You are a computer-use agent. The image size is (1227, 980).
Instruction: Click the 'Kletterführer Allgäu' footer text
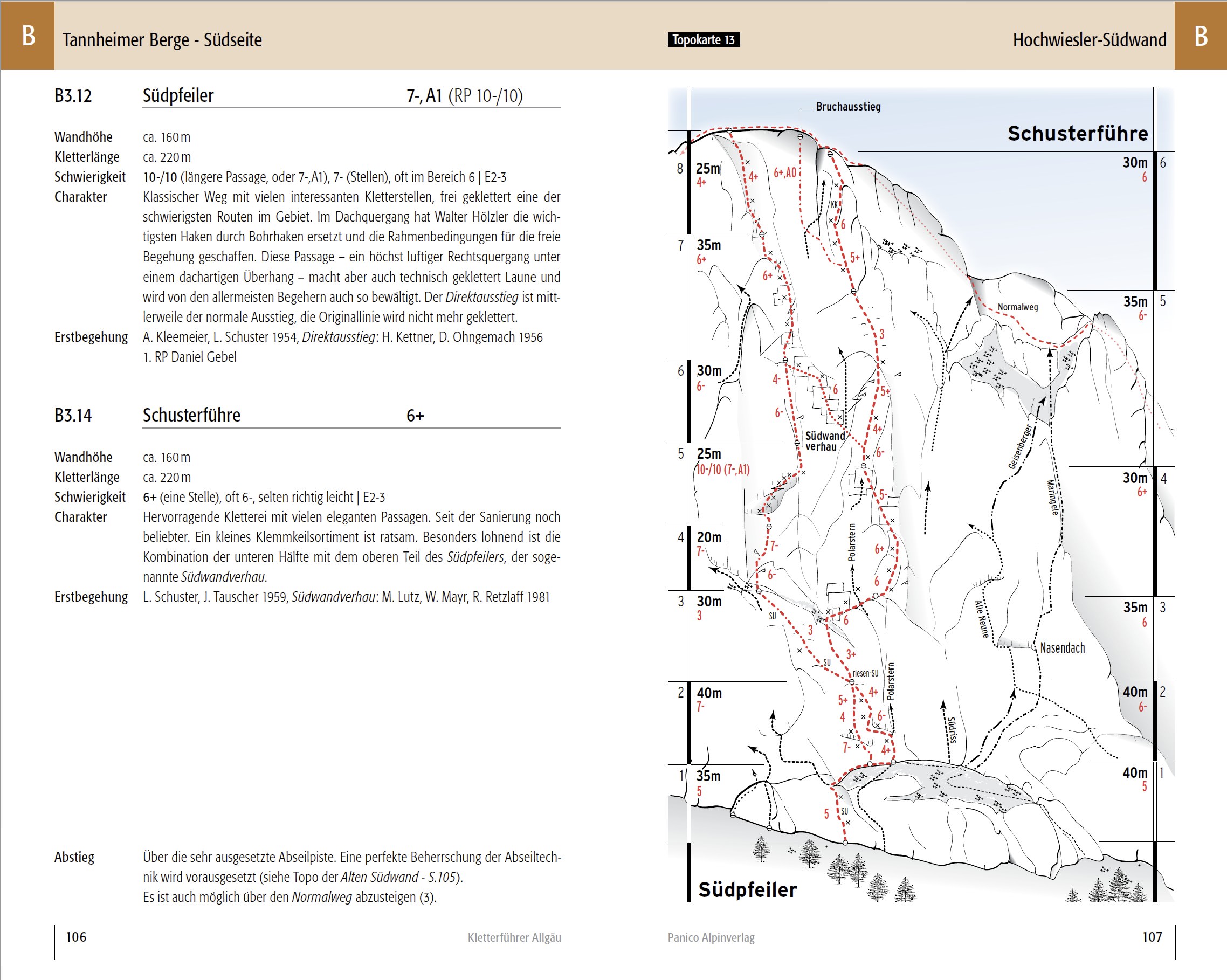tap(514, 937)
